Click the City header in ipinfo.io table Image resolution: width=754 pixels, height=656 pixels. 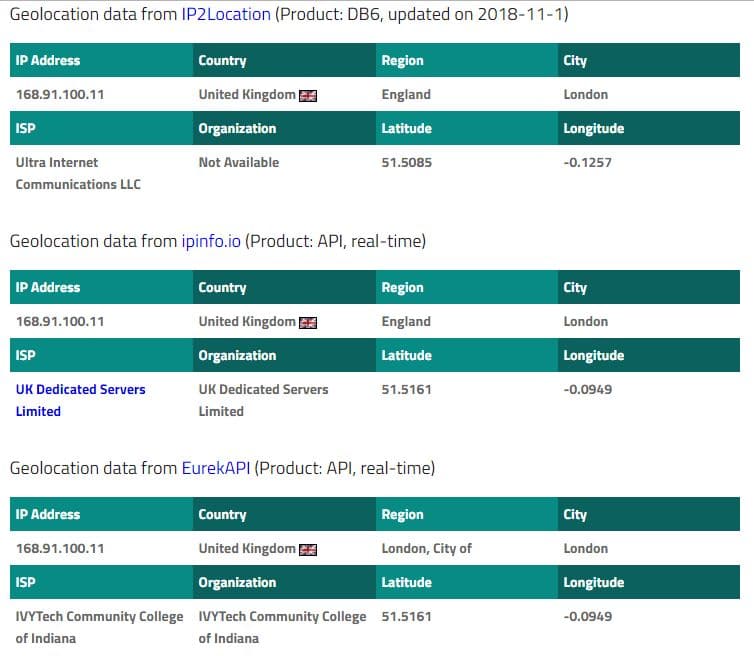[x=649, y=287]
